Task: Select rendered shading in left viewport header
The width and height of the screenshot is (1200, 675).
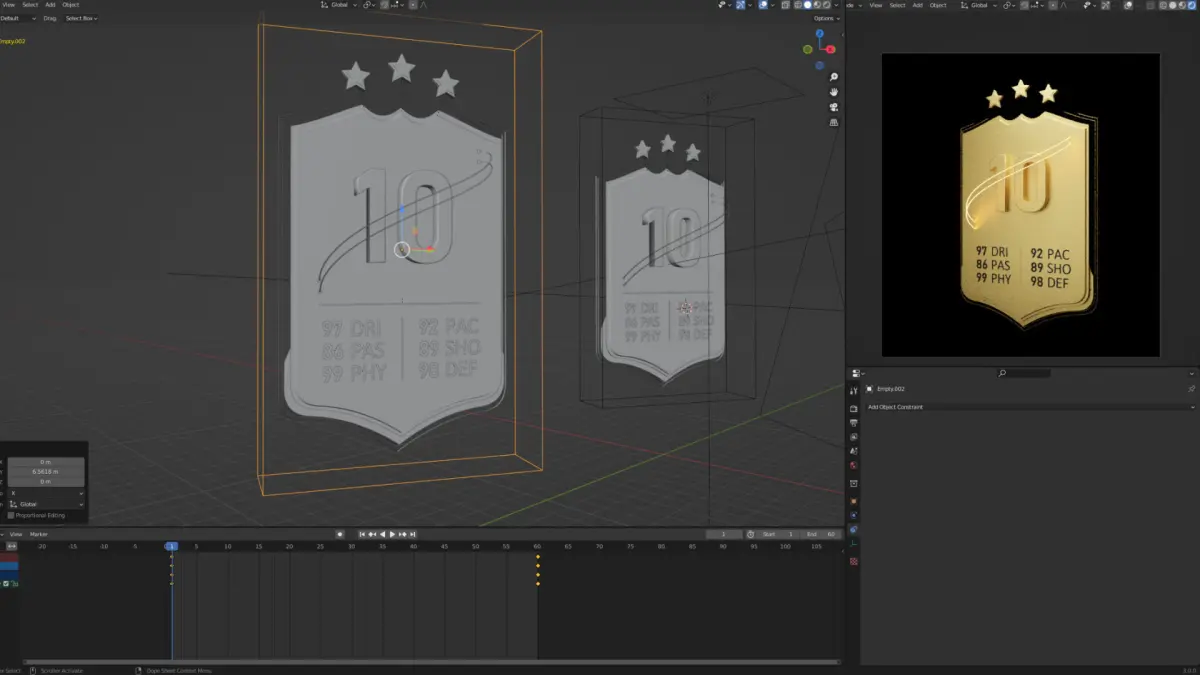Action: tap(826, 5)
